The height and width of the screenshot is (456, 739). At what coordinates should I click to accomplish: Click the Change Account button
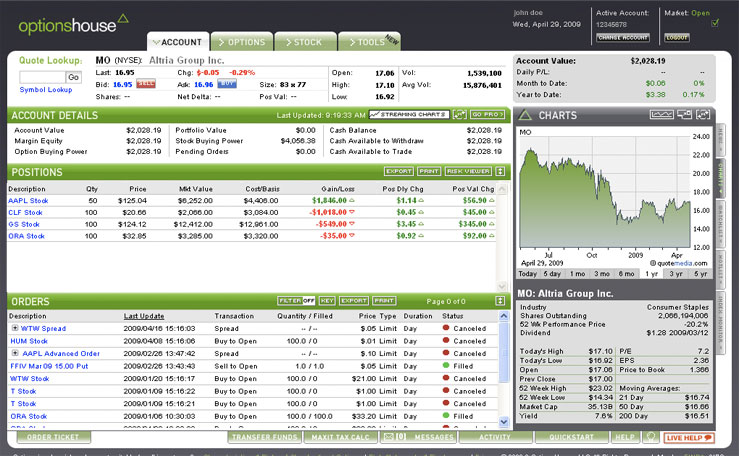click(x=623, y=37)
